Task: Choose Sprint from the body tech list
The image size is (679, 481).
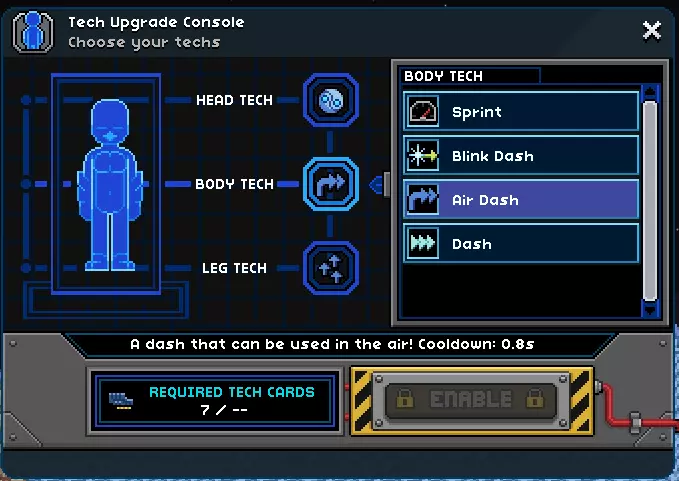Action: [x=521, y=111]
